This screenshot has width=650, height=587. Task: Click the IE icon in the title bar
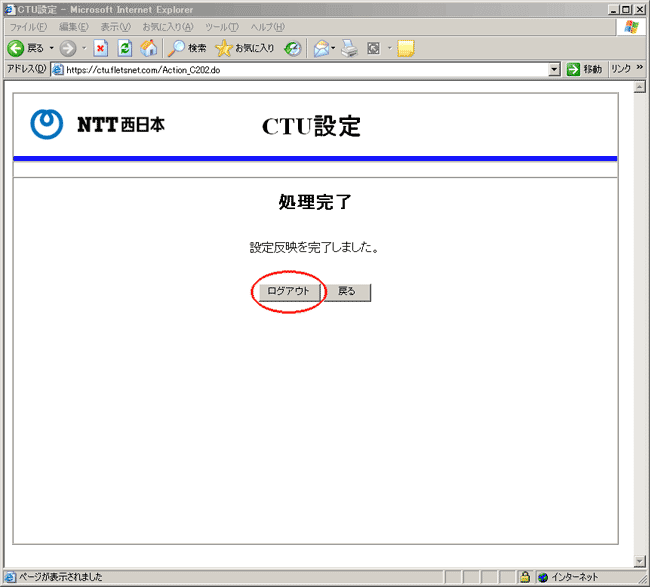pyautogui.click(x=9, y=9)
